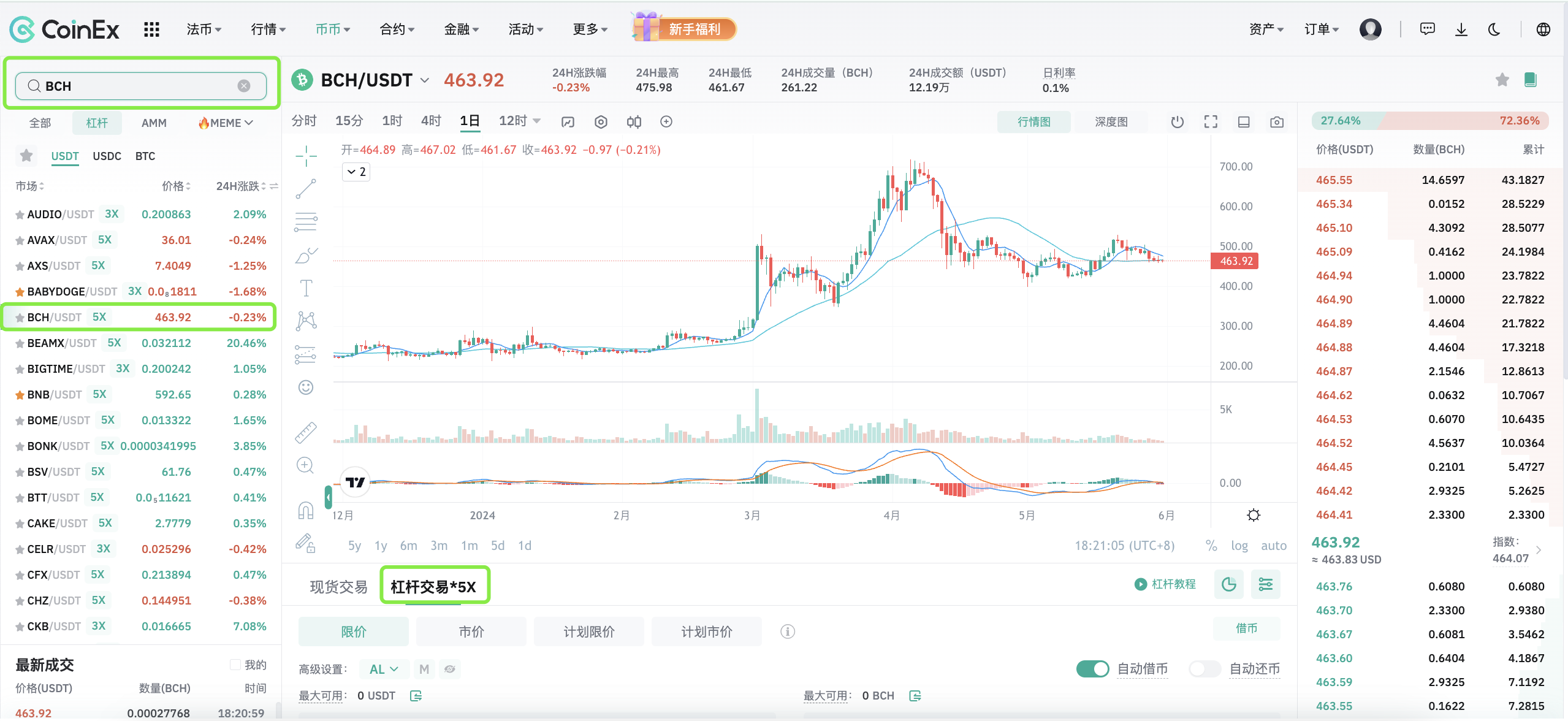The width and height of the screenshot is (1568, 721).
Task: Open the messages chat icon
Action: 1427,29
